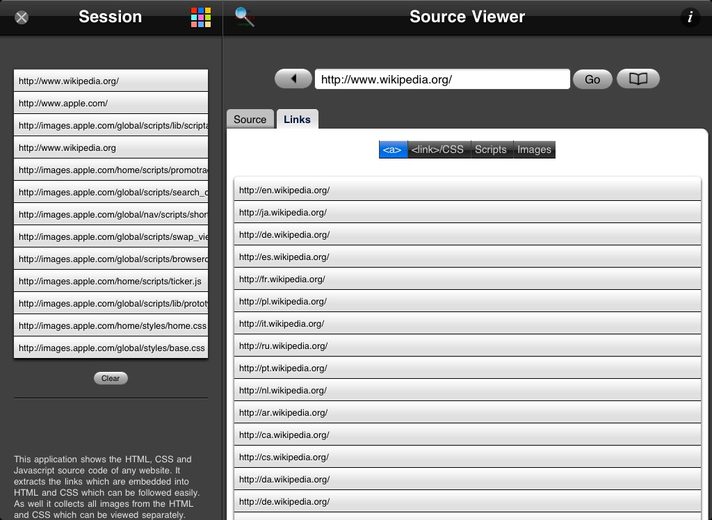Open session entry http://www.apple.com/

111,103
